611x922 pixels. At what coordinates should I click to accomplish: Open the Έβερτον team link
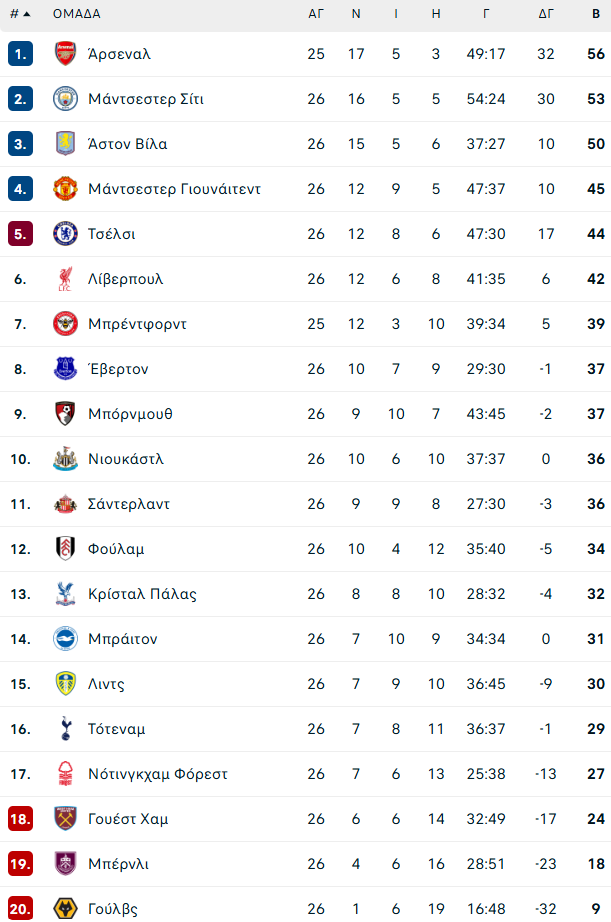tap(118, 369)
